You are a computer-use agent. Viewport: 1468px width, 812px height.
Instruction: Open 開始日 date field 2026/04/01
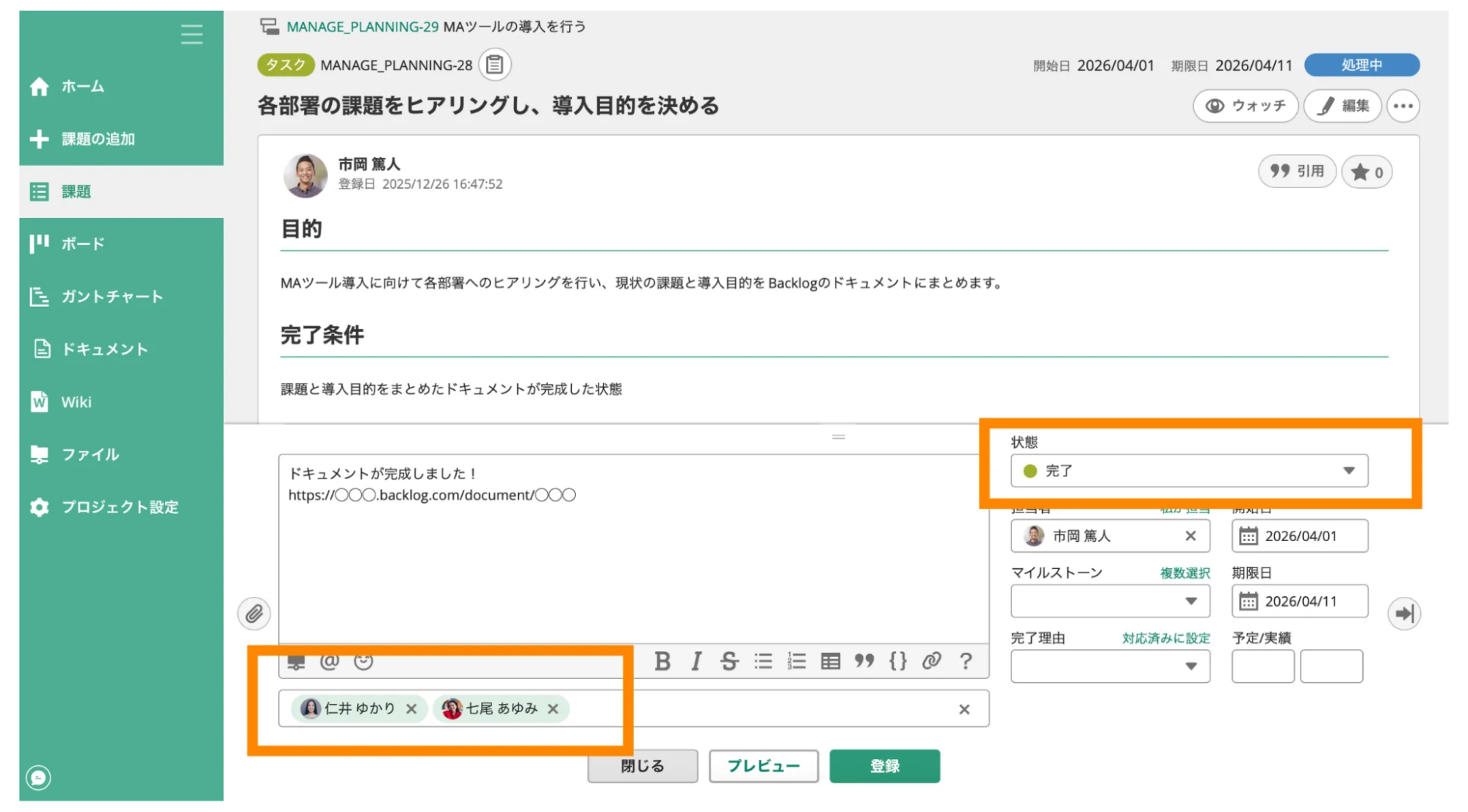(1300, 536)
